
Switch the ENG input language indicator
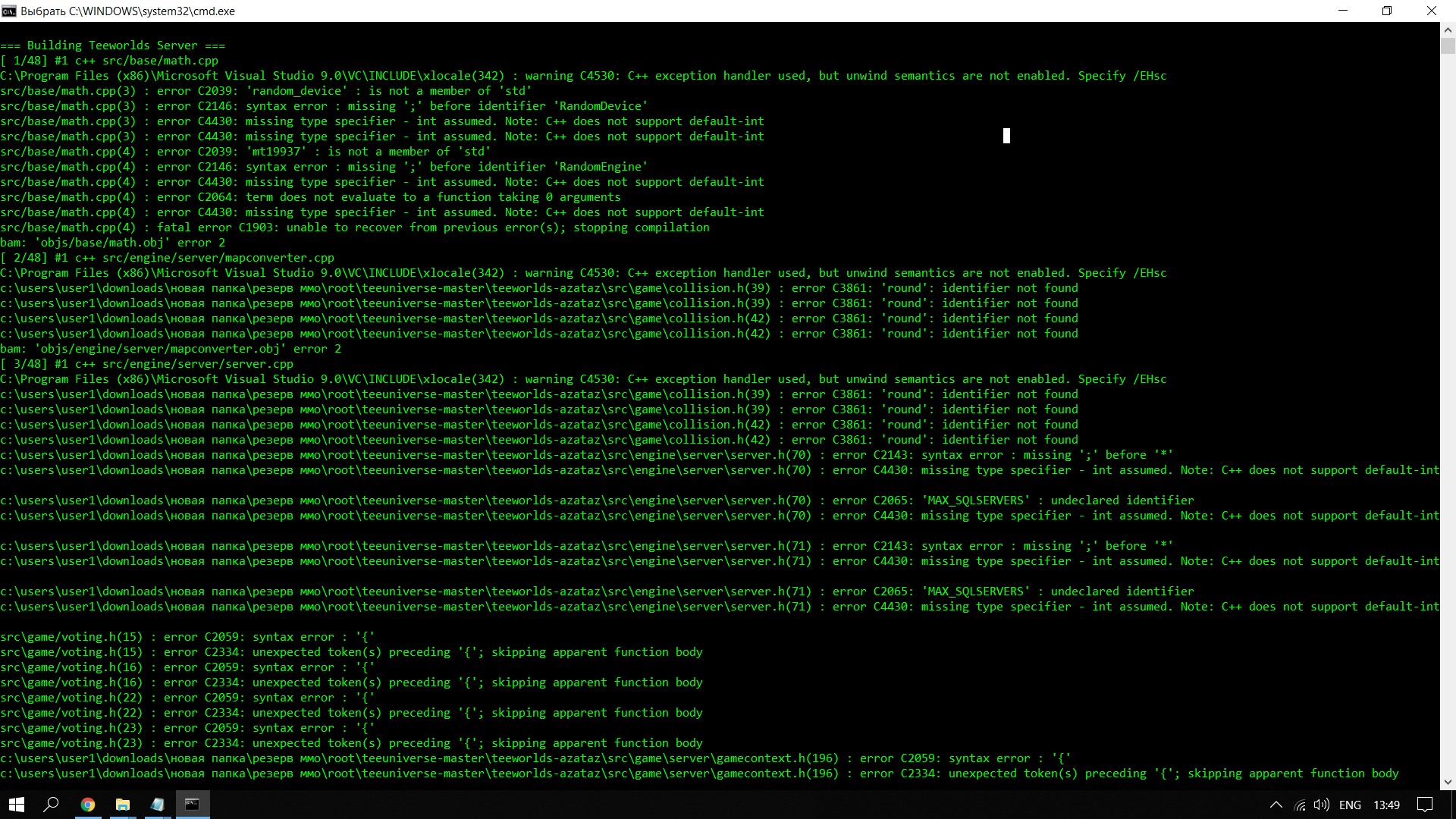coord(1350,805)
